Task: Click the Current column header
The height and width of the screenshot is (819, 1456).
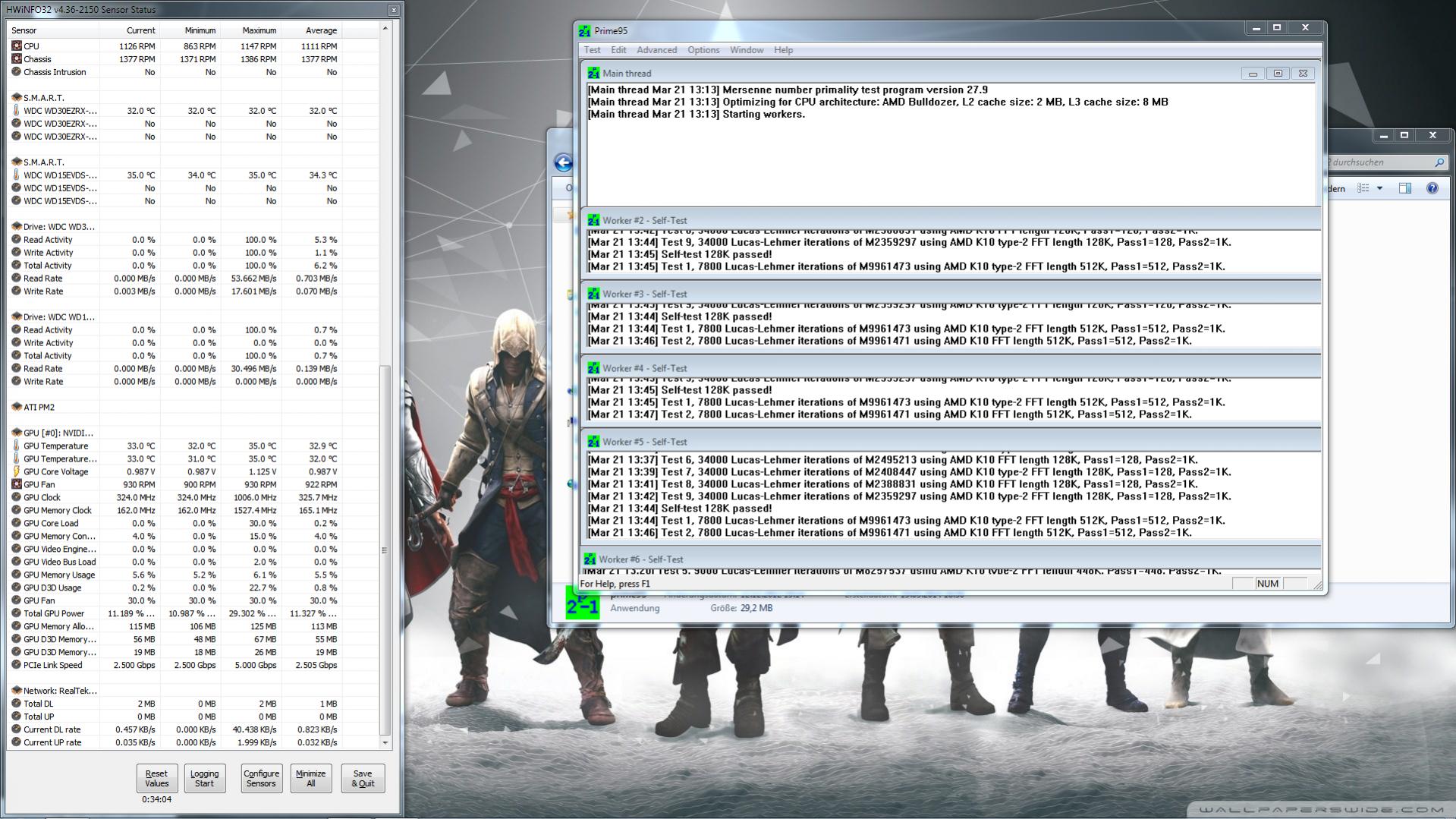Action: pos(129,30)
